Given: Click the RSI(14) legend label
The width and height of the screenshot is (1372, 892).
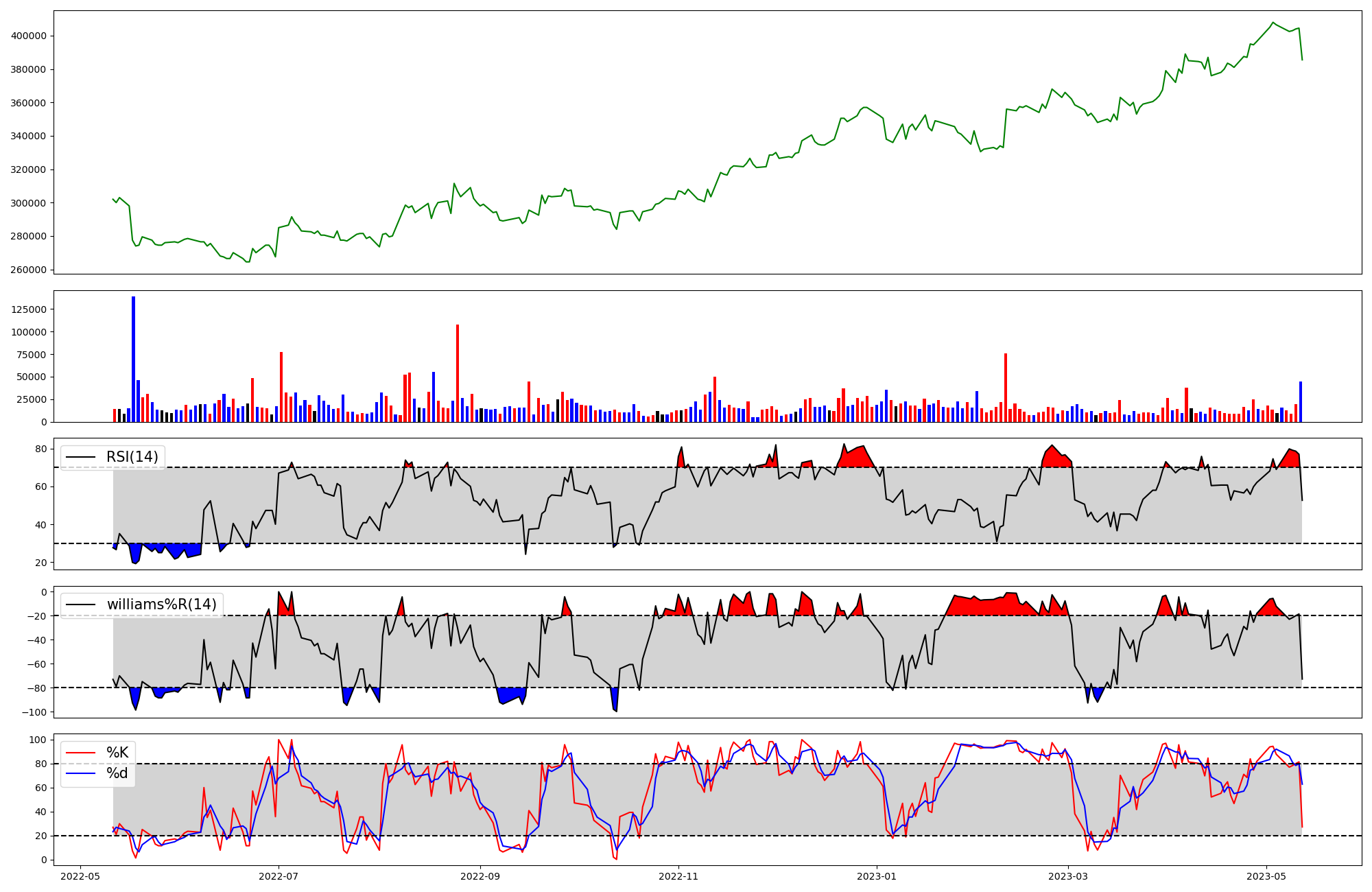Looking at the screenshot, I should coord(132,457).
